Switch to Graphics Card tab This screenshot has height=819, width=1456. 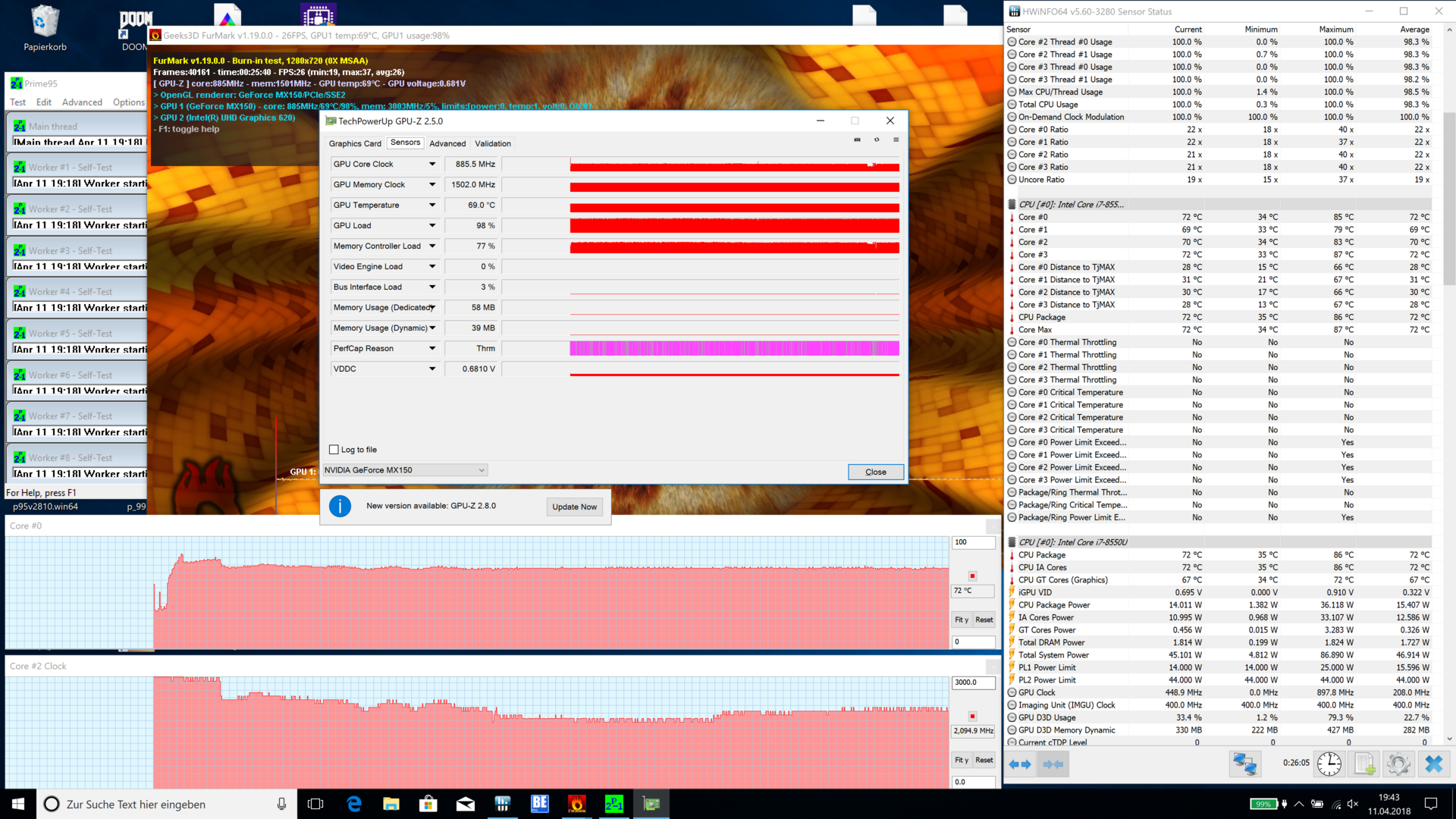355,143
